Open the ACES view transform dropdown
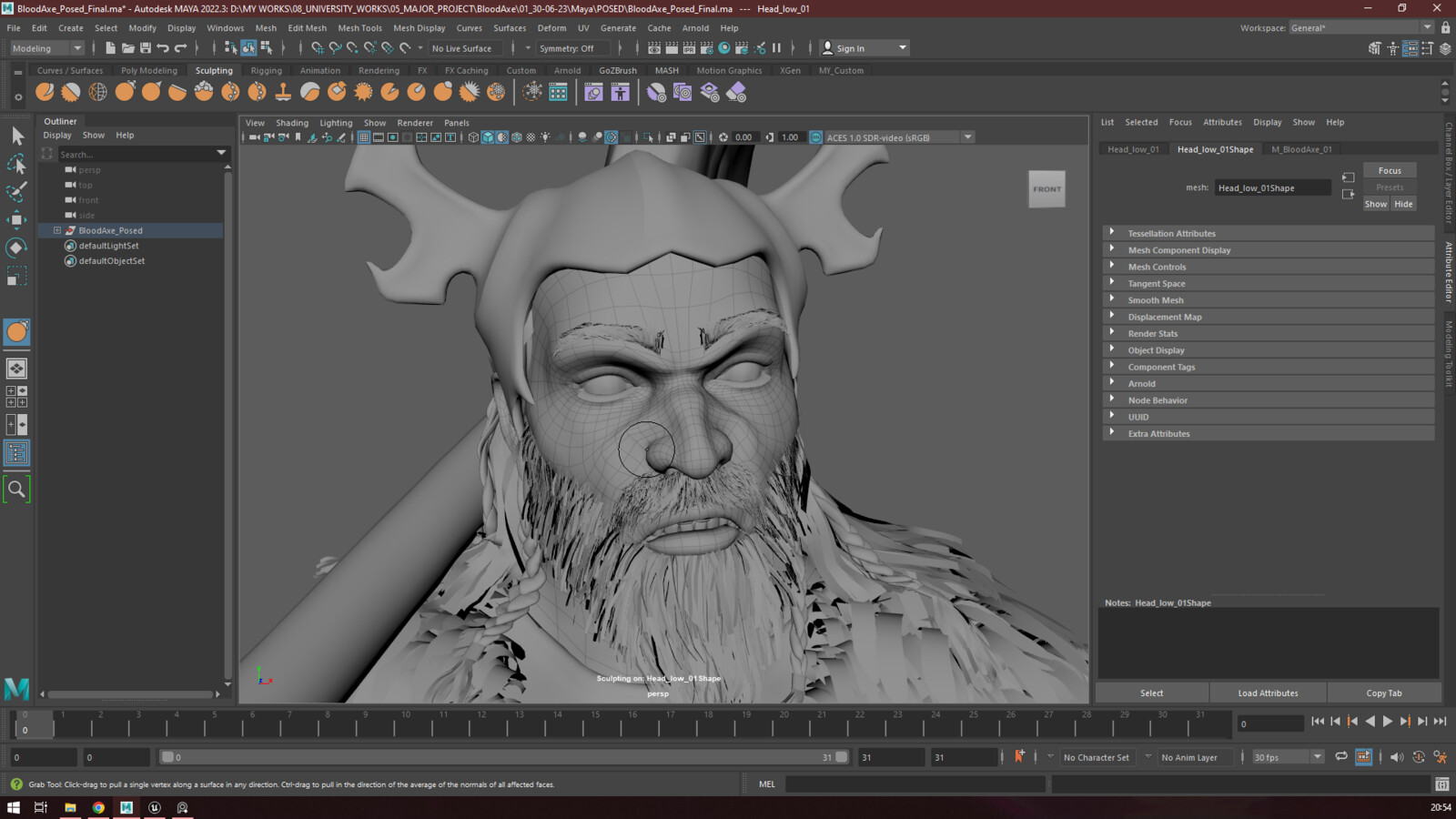Image resolution: width=1456 pixels, height=819 pixels. click(899, 137)
